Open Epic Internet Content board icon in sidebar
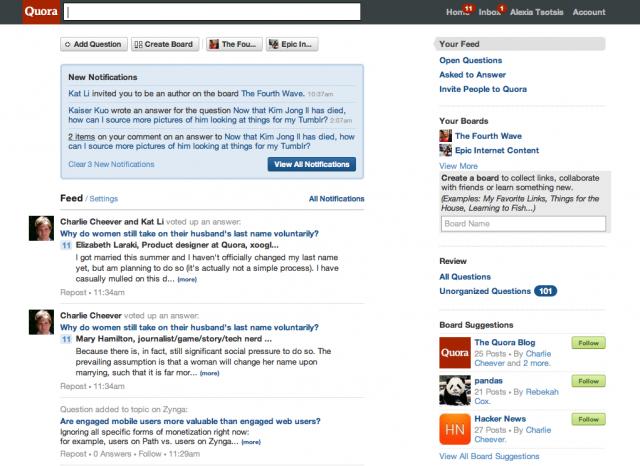 446,150
